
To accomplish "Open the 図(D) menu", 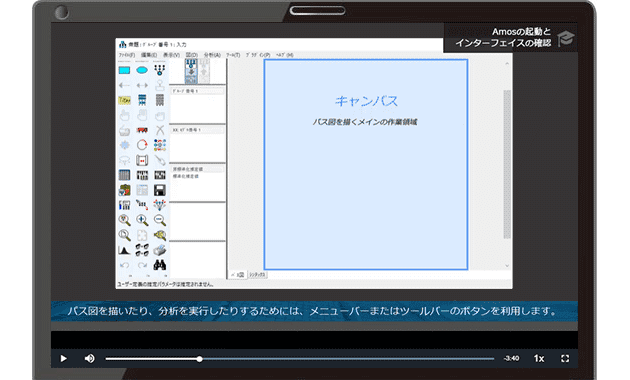I will [x=191, y=55].
